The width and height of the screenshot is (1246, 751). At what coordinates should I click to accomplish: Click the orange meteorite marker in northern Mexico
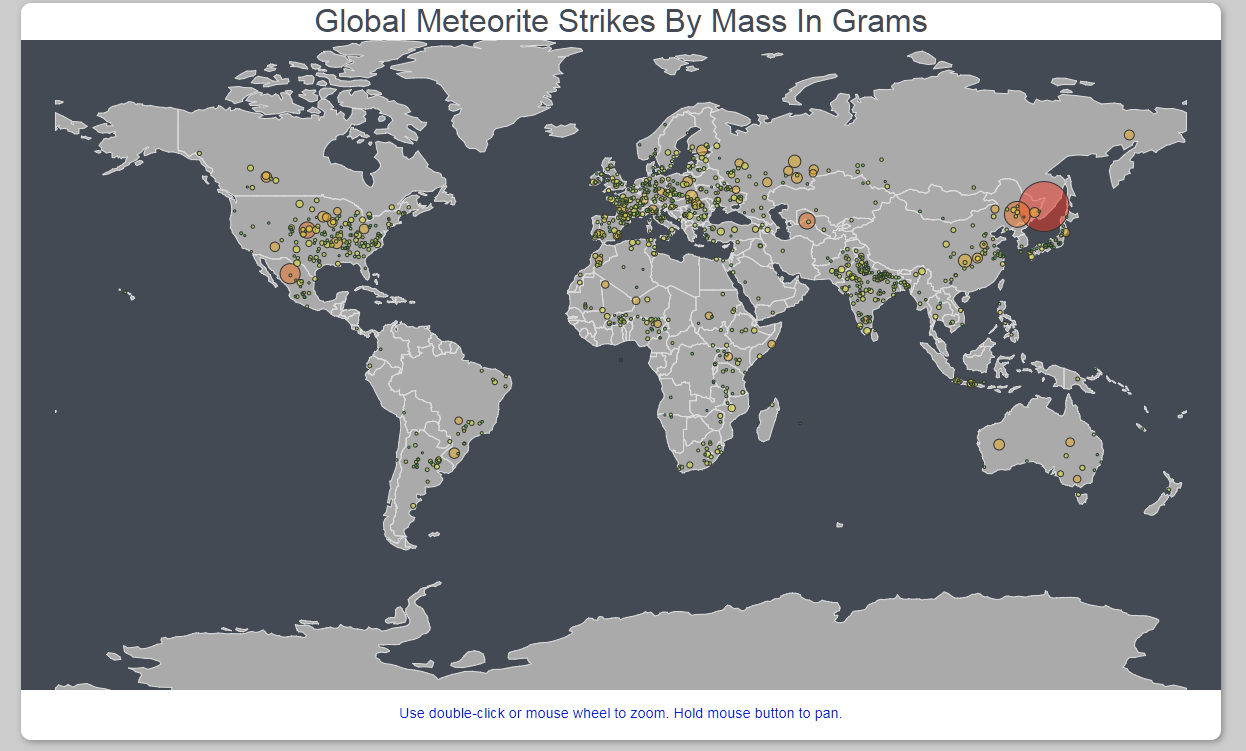coord(291,272)
